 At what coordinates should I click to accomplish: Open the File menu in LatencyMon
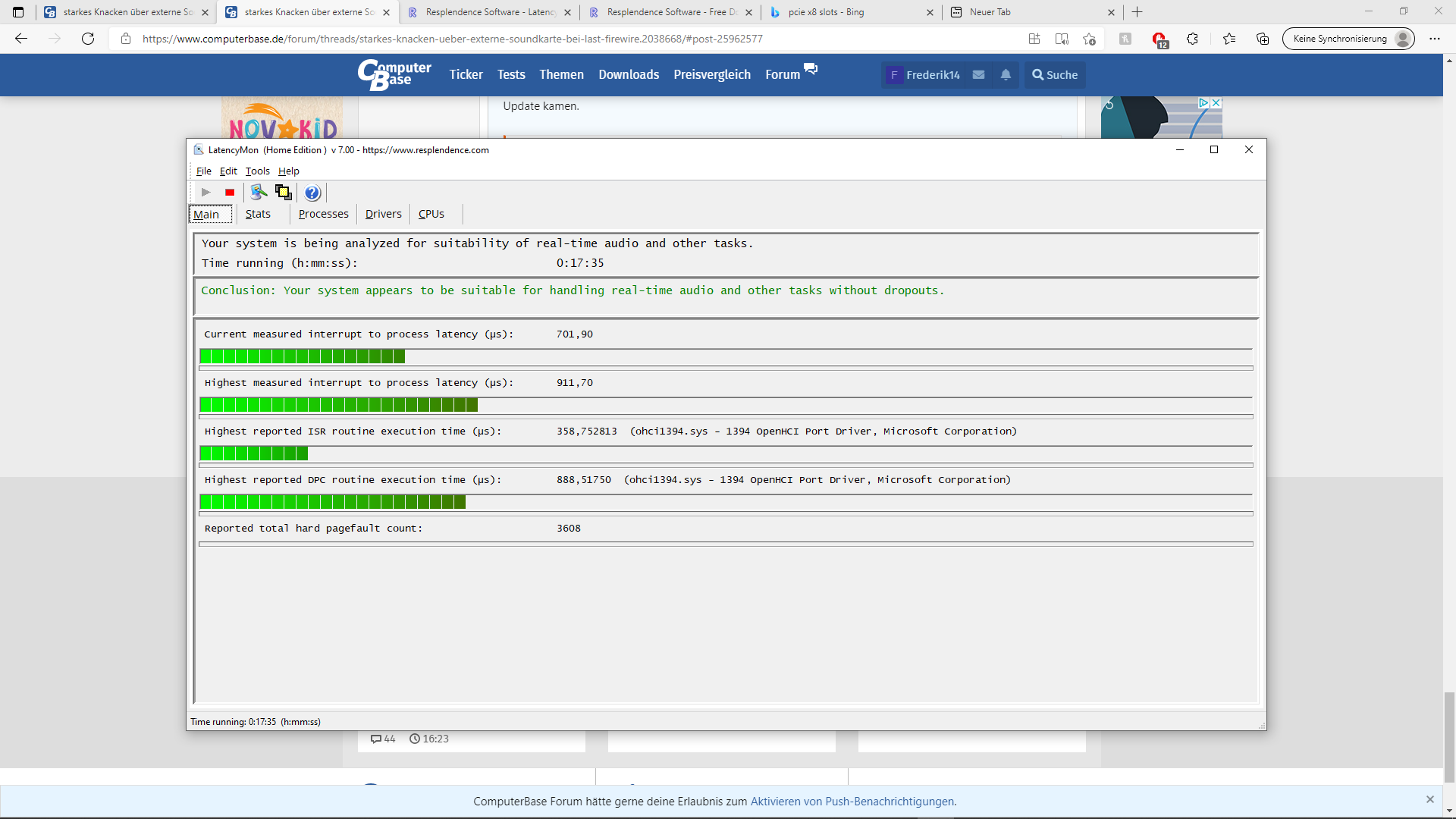pos(203,171)
